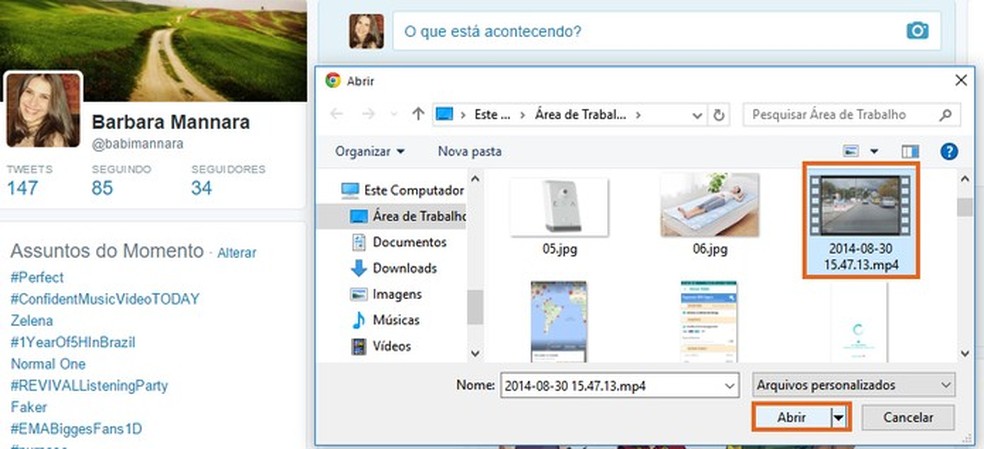Viewport: 984px width, 449px height.
Task: Click O que está acontecendo tweet box
Action: point(666,31)
